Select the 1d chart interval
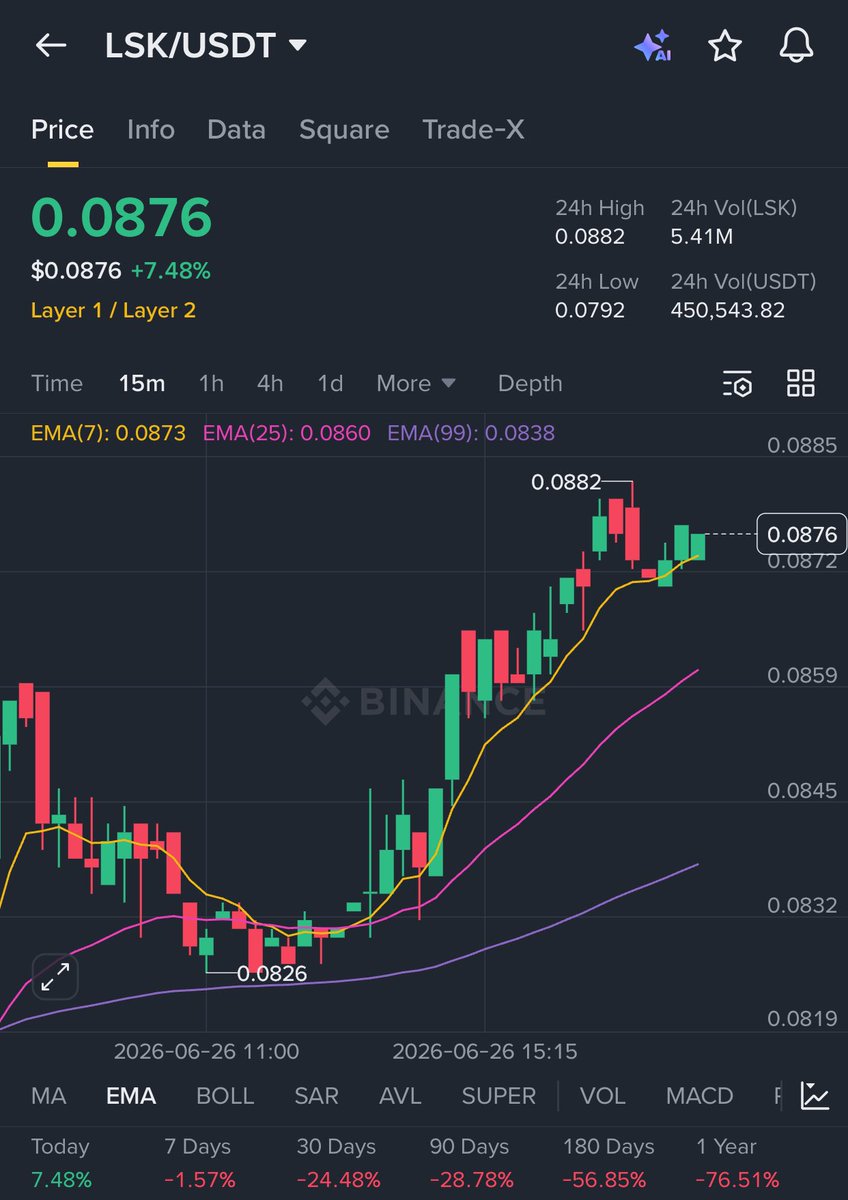This screenshot has width=848, height=1200. point(330,383)
